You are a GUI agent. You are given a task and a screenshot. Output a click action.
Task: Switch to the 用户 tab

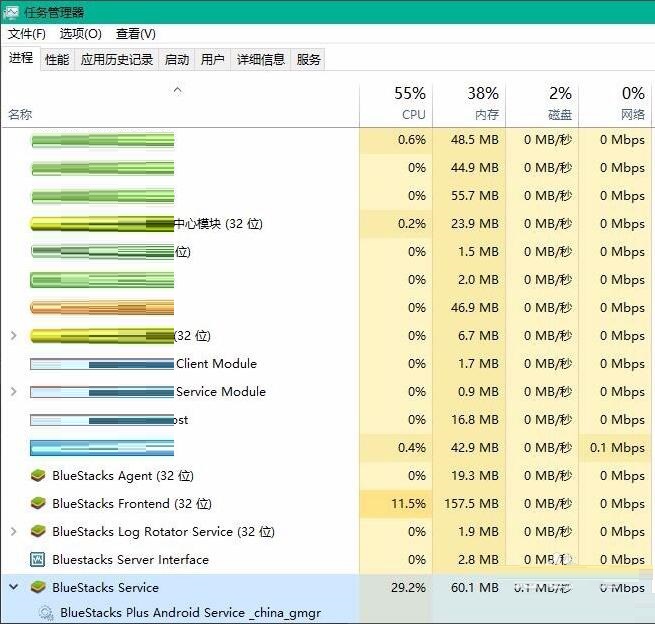point(213,60)
